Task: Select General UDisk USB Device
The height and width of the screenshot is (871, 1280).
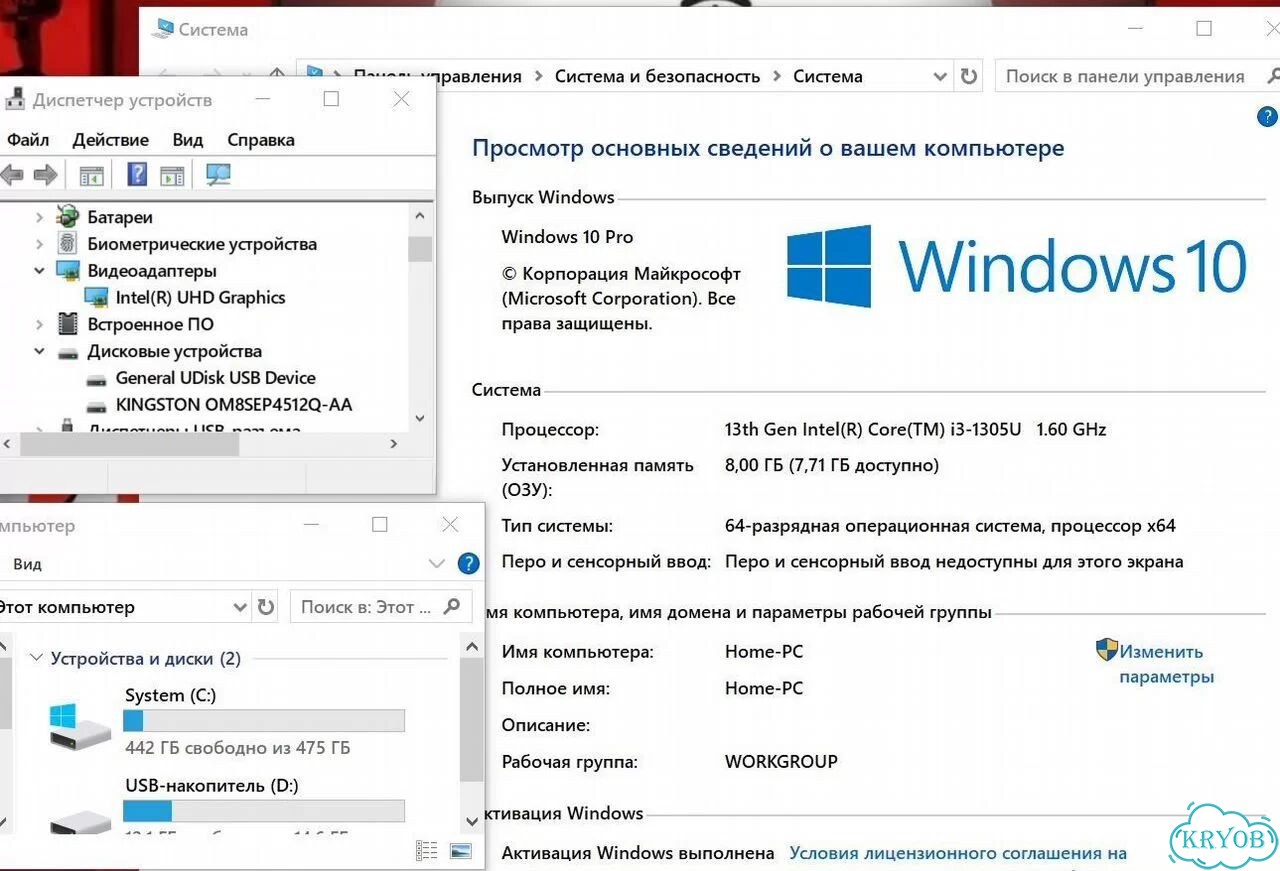Action: pyautogui.click(x=215, y=378)
